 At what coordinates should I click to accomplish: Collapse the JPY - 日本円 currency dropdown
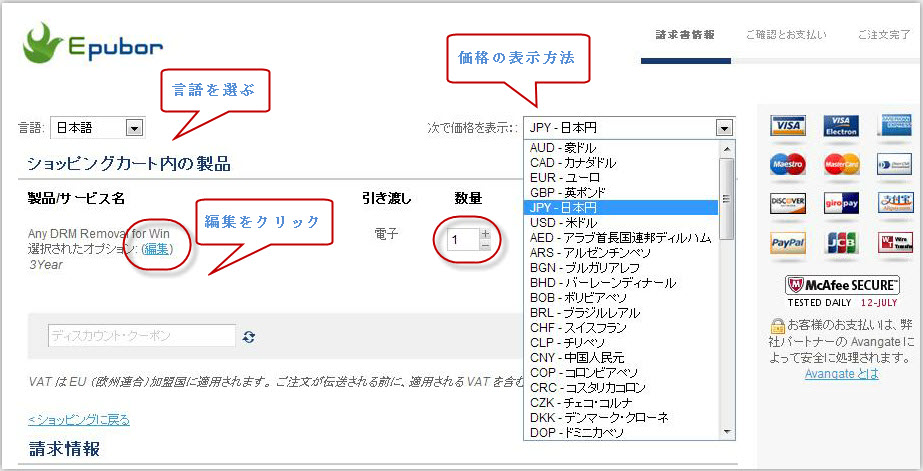coord(629,127)
